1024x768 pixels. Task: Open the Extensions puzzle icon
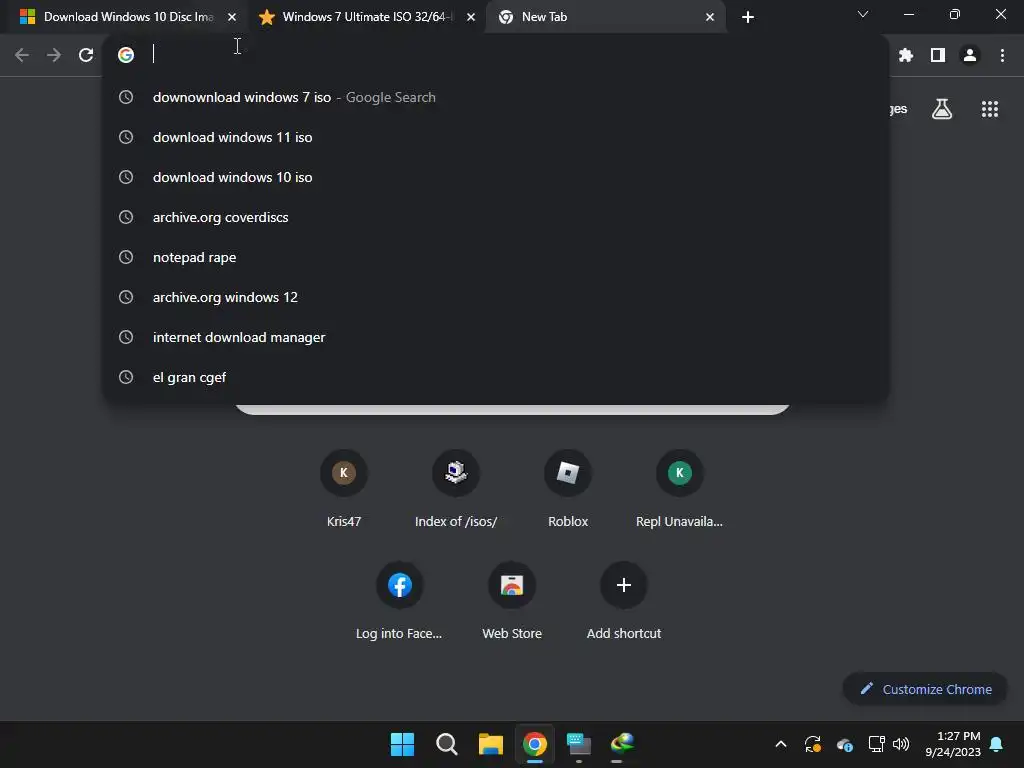(905, 56)
